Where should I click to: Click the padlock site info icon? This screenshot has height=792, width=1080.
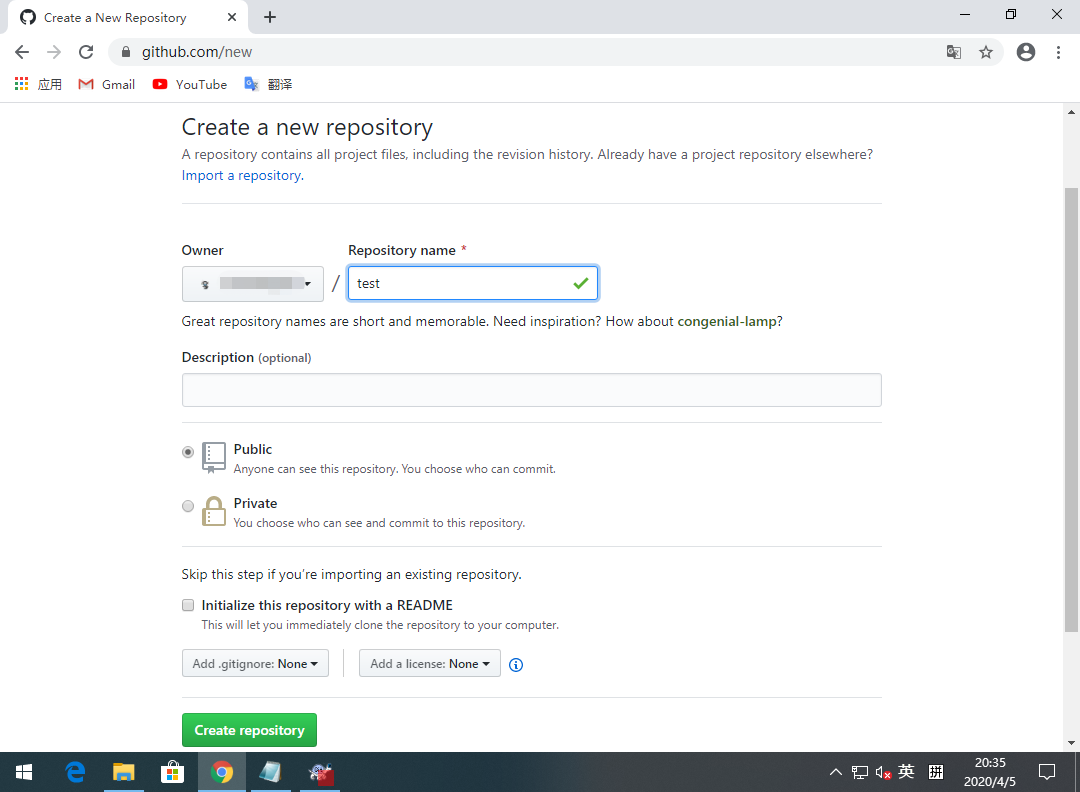click(x=125, y=52)
